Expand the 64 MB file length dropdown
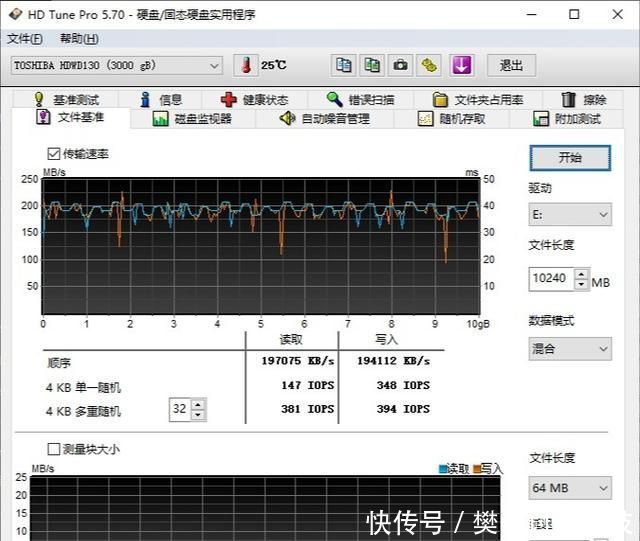Screen dimensions: 640x541 [x=570, y=488]
